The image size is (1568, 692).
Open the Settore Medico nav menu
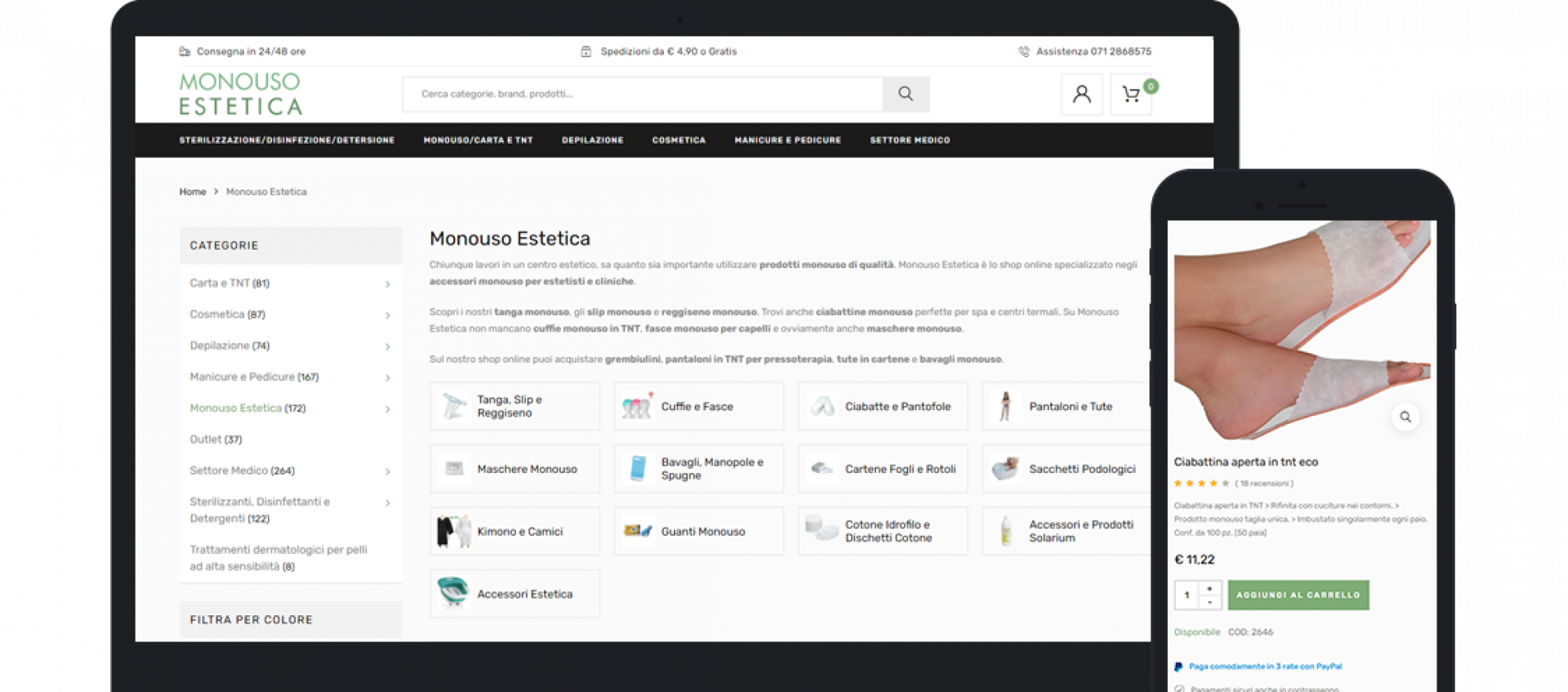point(910,141)
